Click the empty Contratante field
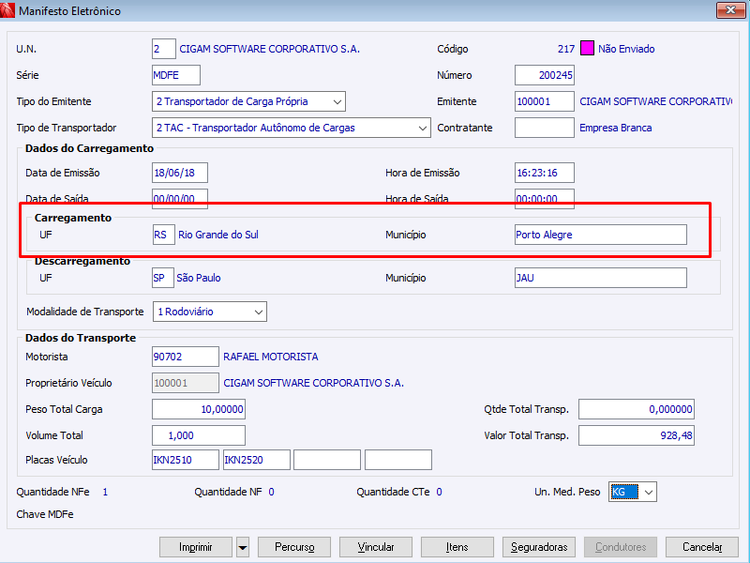 544,128
